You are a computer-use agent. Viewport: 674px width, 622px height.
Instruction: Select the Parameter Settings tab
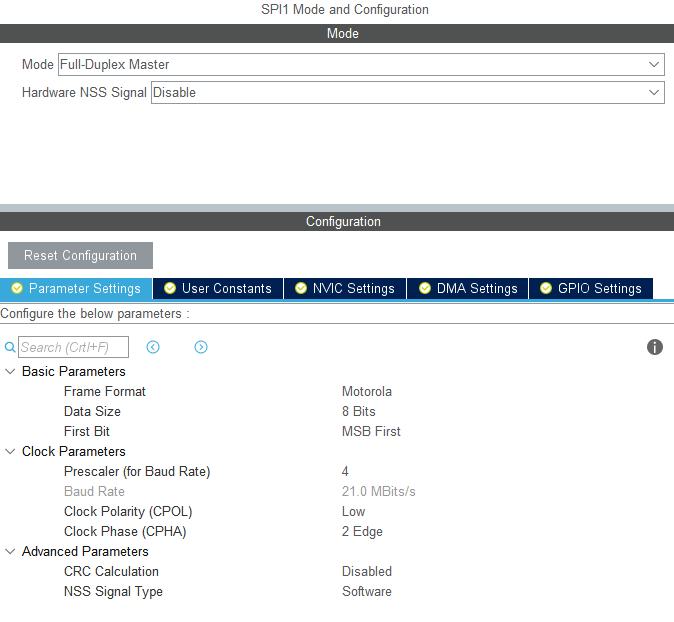[76, 288]
